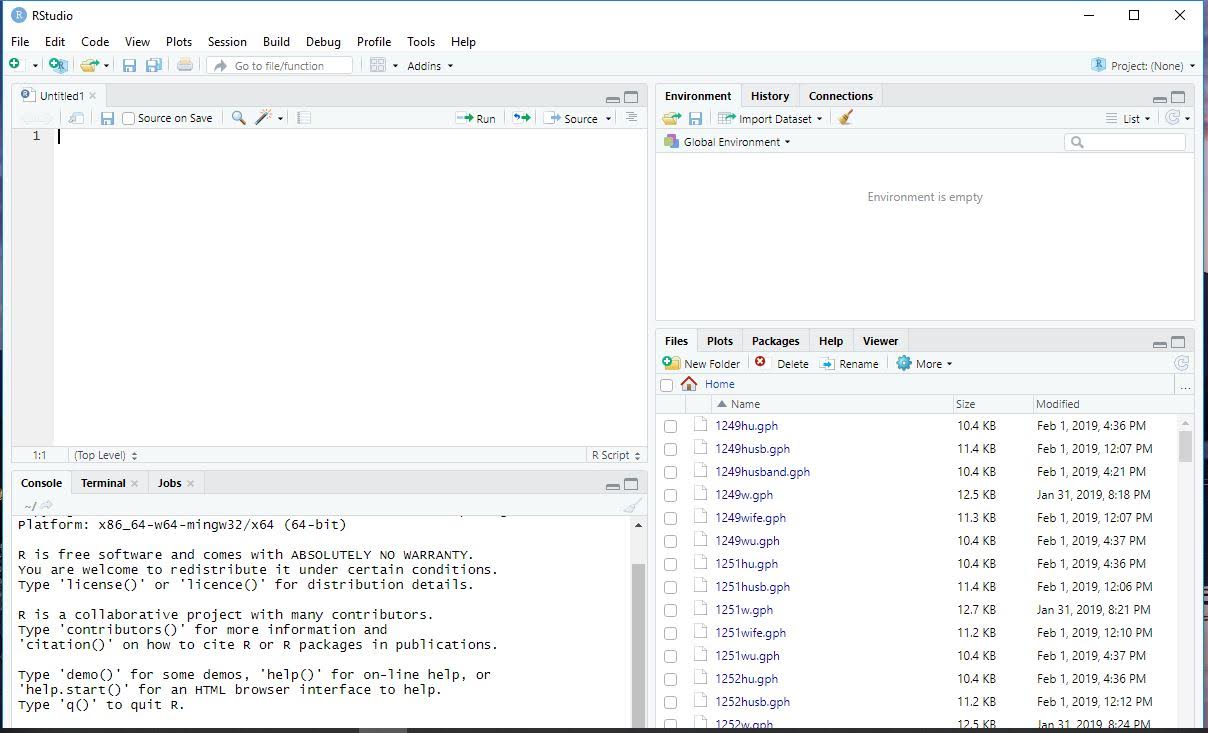
Task: Tick the select-all checkbox beside Home
Action: pyautogui.click(x=667, y=385)
